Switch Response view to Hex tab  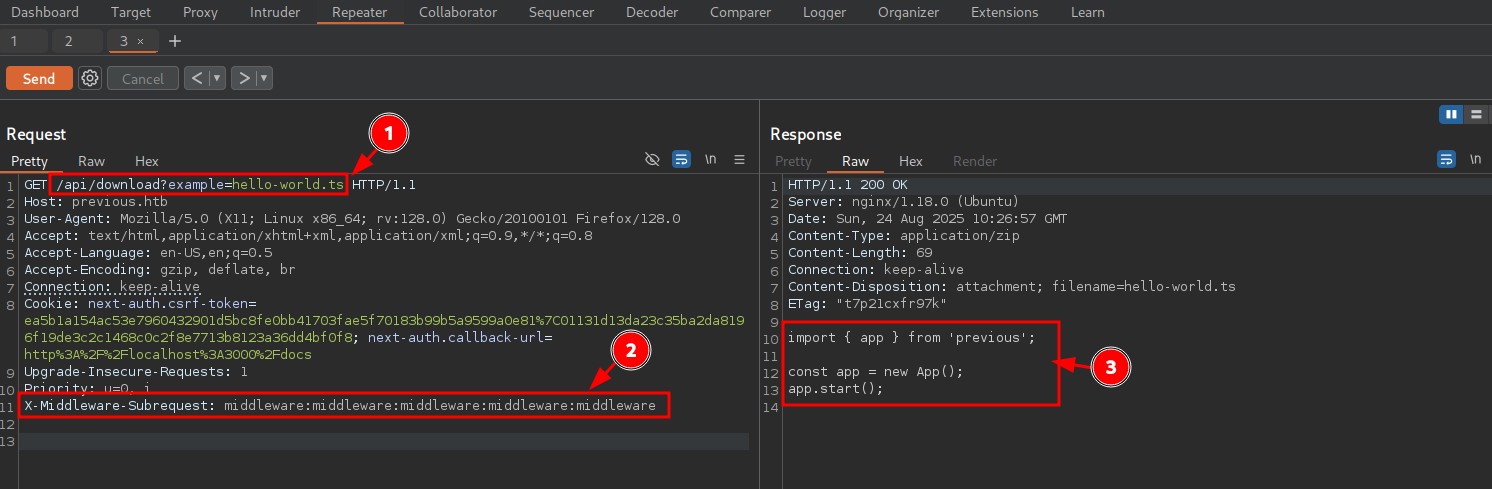910,161
